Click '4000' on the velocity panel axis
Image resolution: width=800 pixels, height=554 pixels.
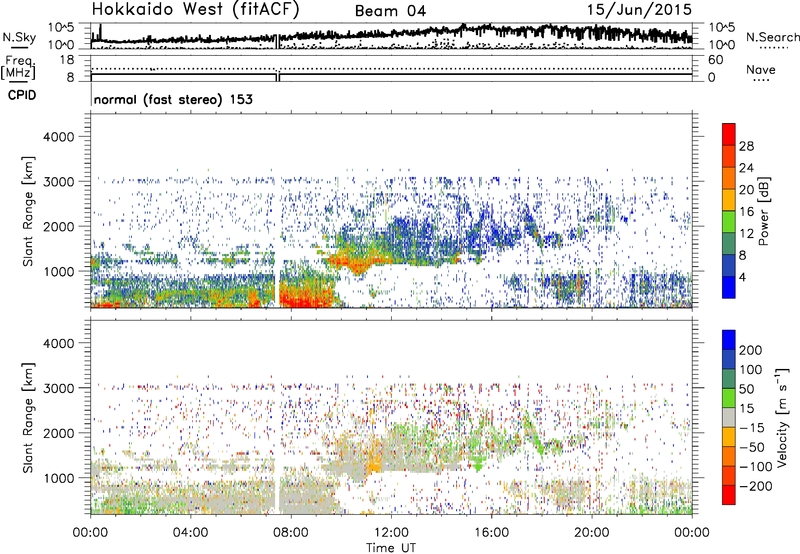click(59, 343)
